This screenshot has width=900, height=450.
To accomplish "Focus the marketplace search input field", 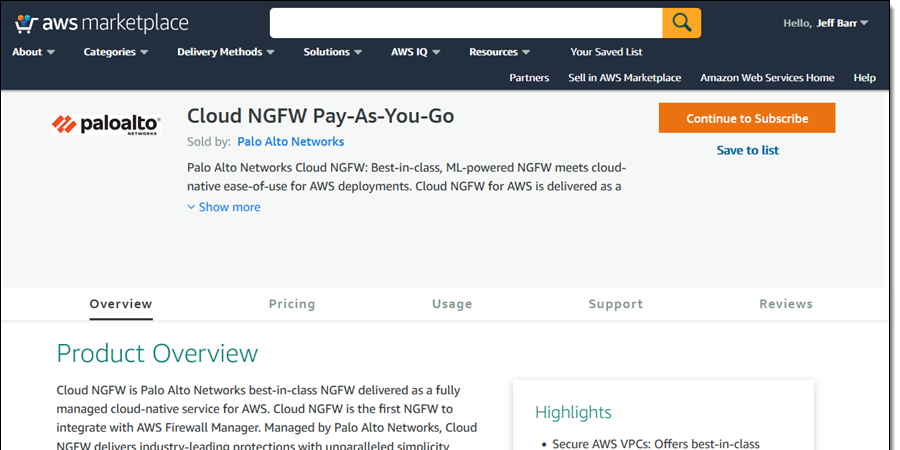I will click(466, 23).
